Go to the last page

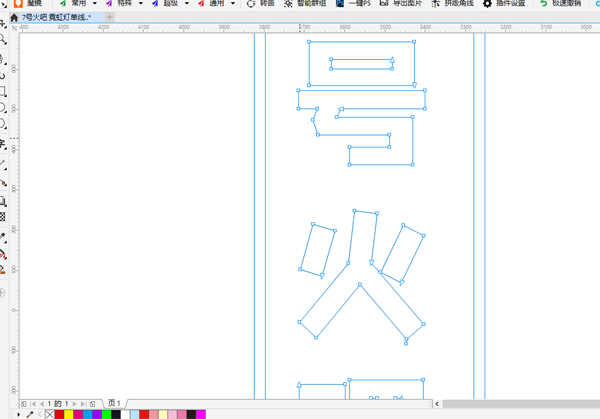(83, 404)
